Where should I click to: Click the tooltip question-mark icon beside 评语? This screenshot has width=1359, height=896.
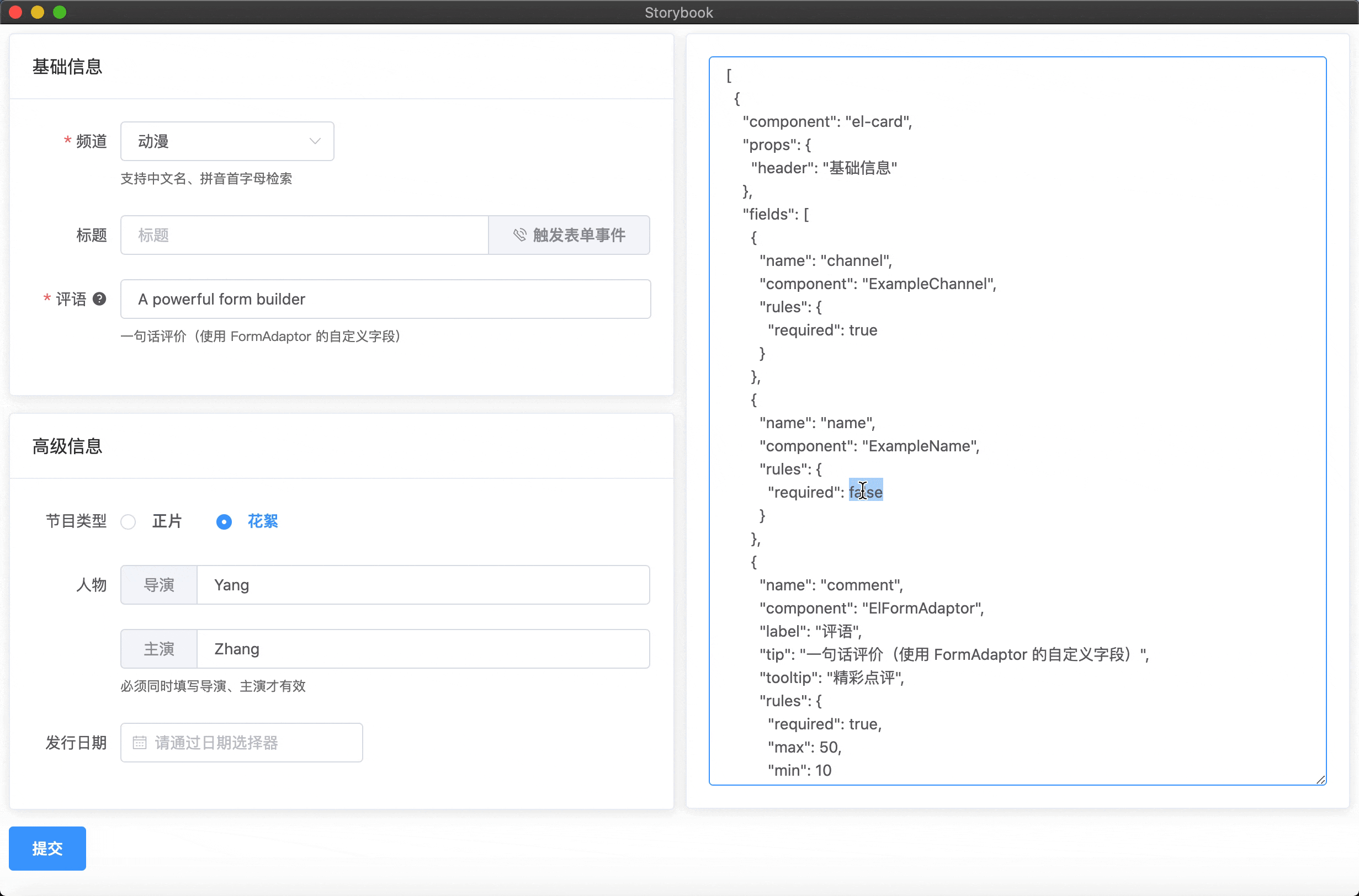99,299
